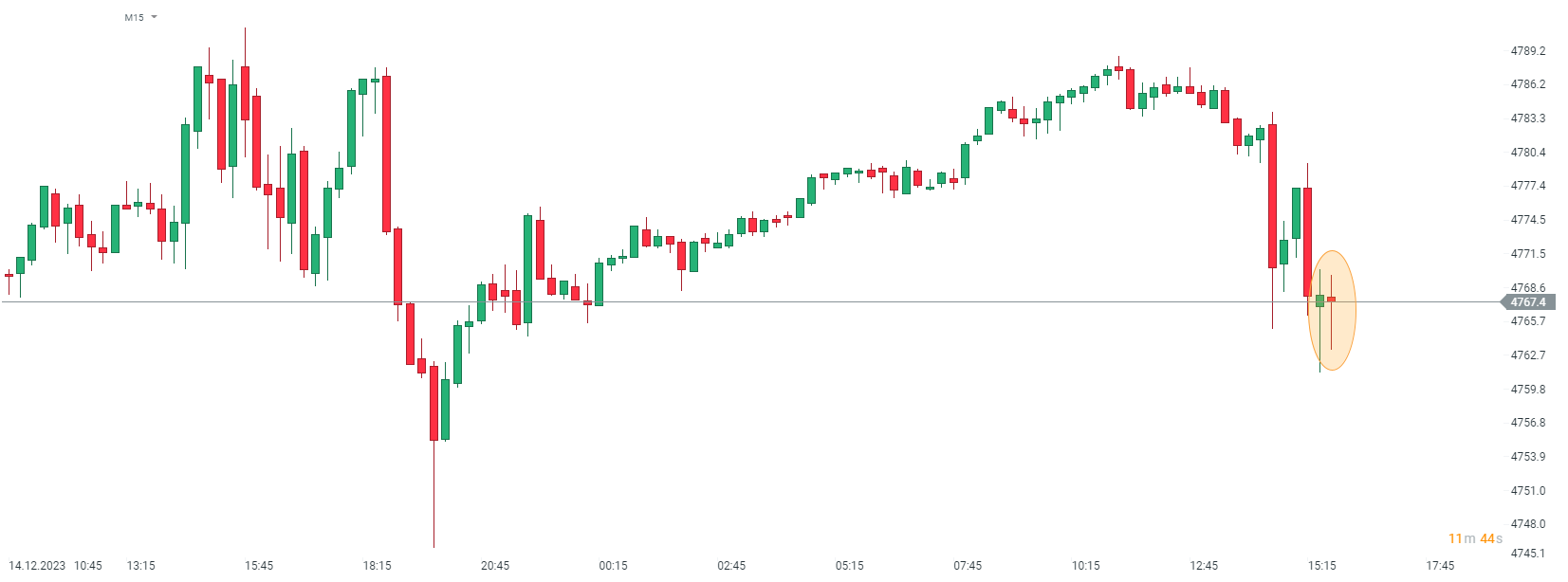This screenshot has height=582, width=1568.
Task: Open the M15 timeframe dropdown
Action: pyautogui.click(x=140, y=17)
